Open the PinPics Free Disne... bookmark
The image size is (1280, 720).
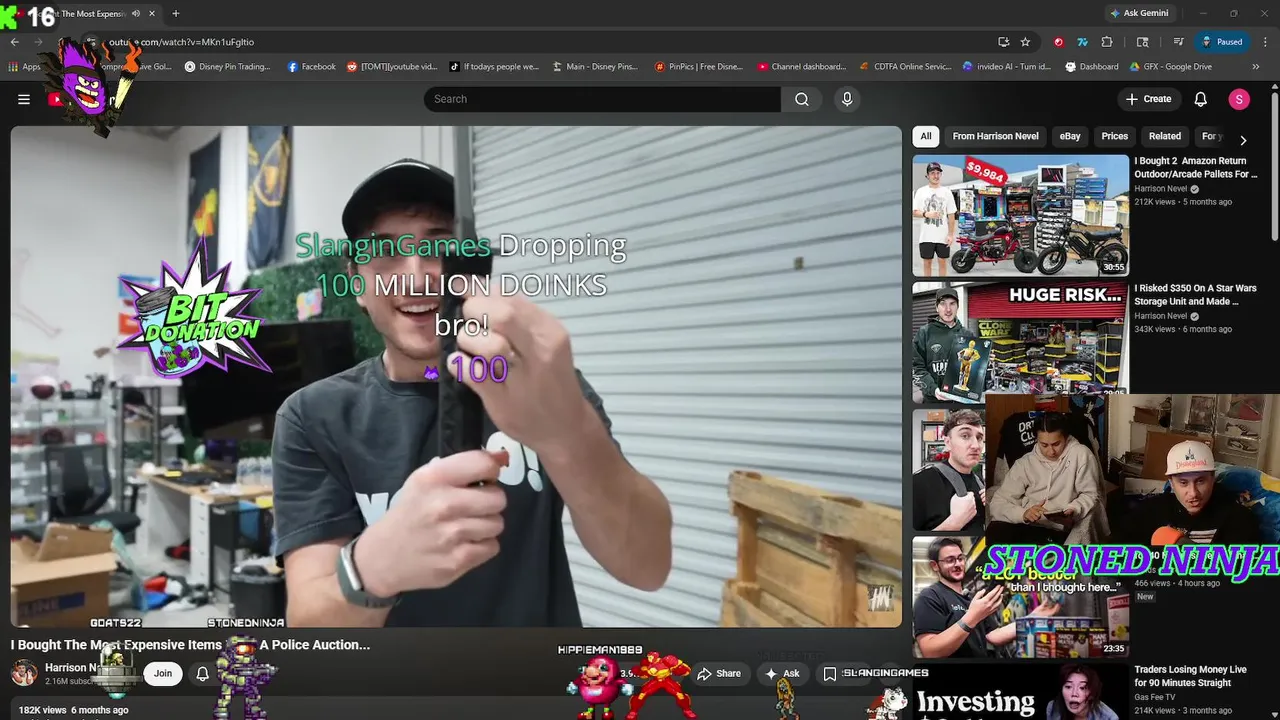[x=698, y=67]
